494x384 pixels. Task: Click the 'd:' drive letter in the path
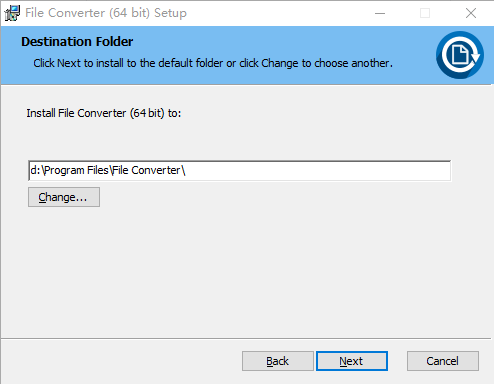pos(35,170)
